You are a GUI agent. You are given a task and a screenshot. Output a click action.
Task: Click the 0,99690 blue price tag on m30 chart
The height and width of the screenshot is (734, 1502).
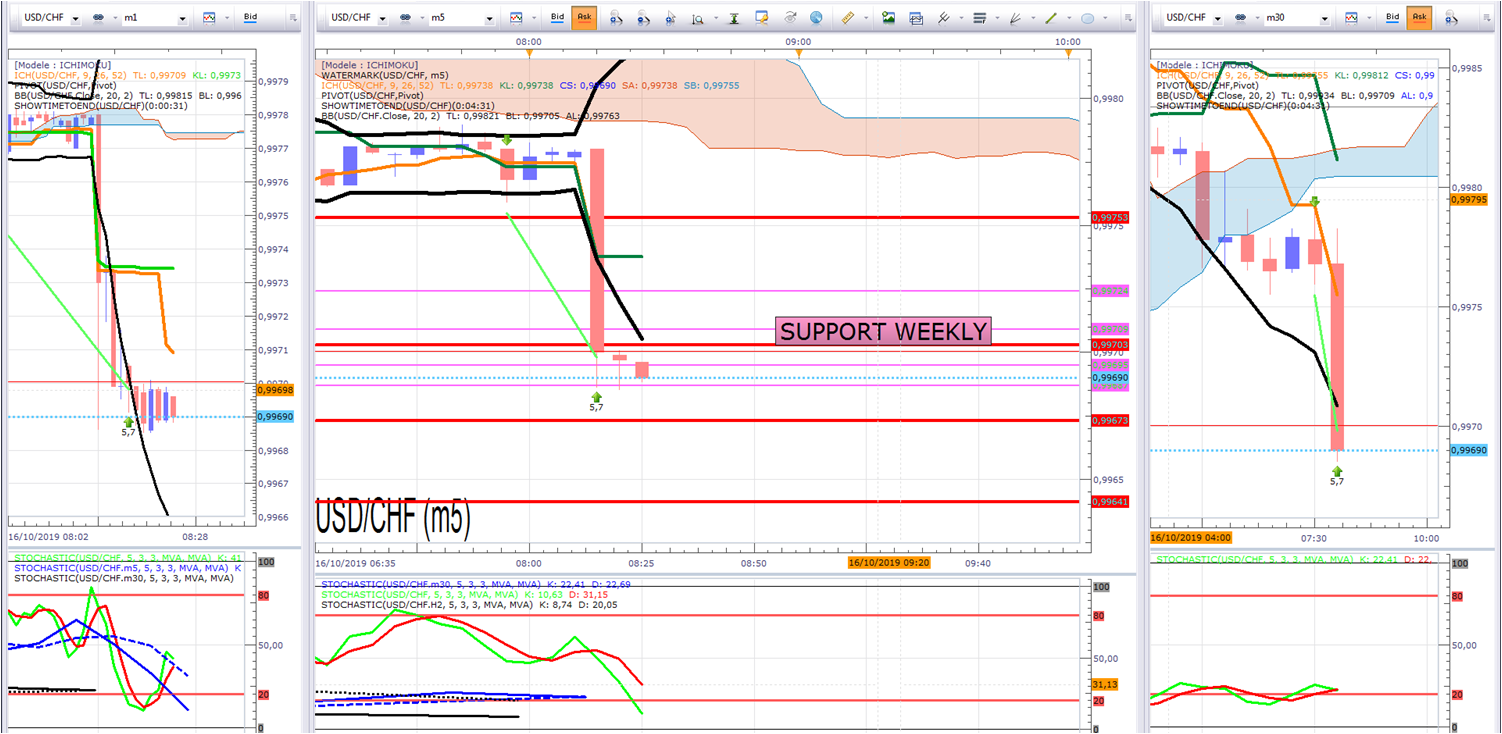pyautogui.click(x=1467, y=450)
